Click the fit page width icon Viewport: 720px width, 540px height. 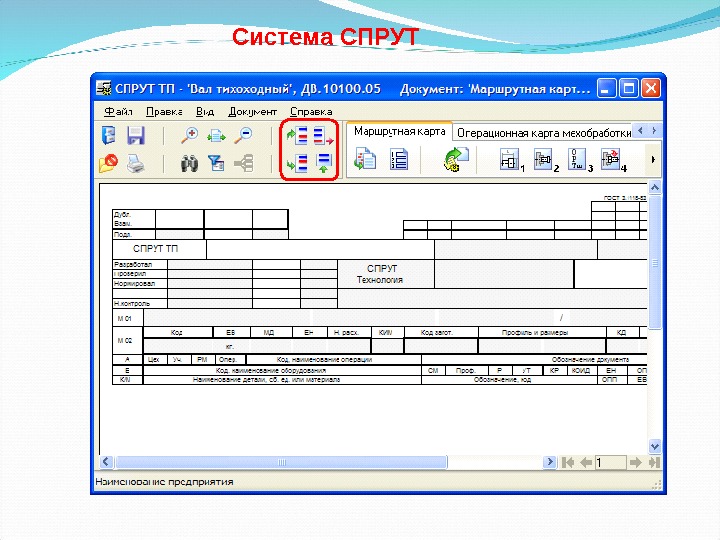point(216,136)
